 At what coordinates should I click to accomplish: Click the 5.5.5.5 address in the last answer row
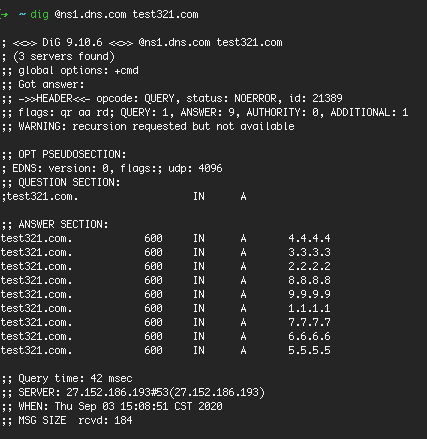pyautogui.click(x=309, y=350)
